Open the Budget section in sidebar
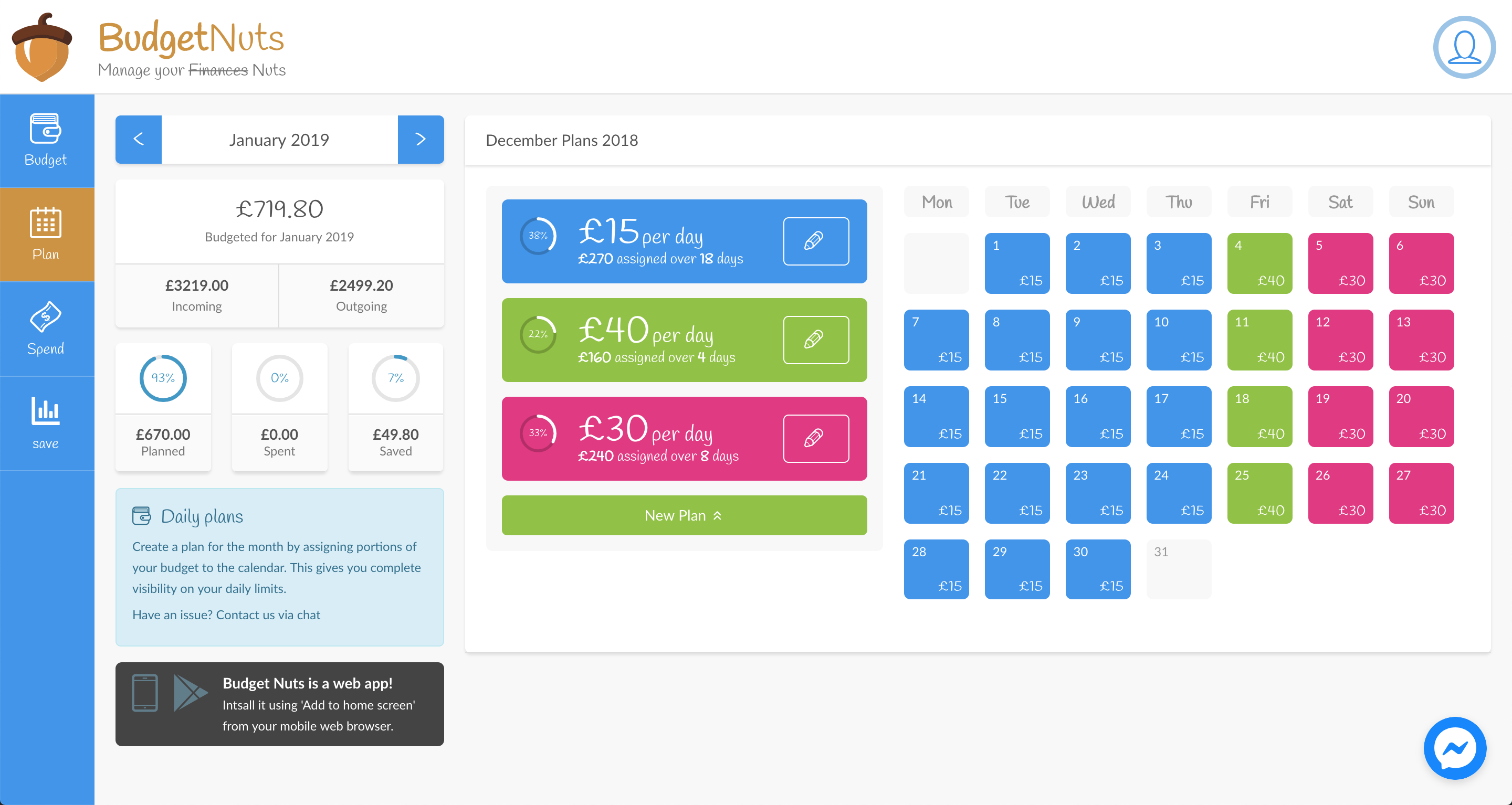 (x=46, y=141)
